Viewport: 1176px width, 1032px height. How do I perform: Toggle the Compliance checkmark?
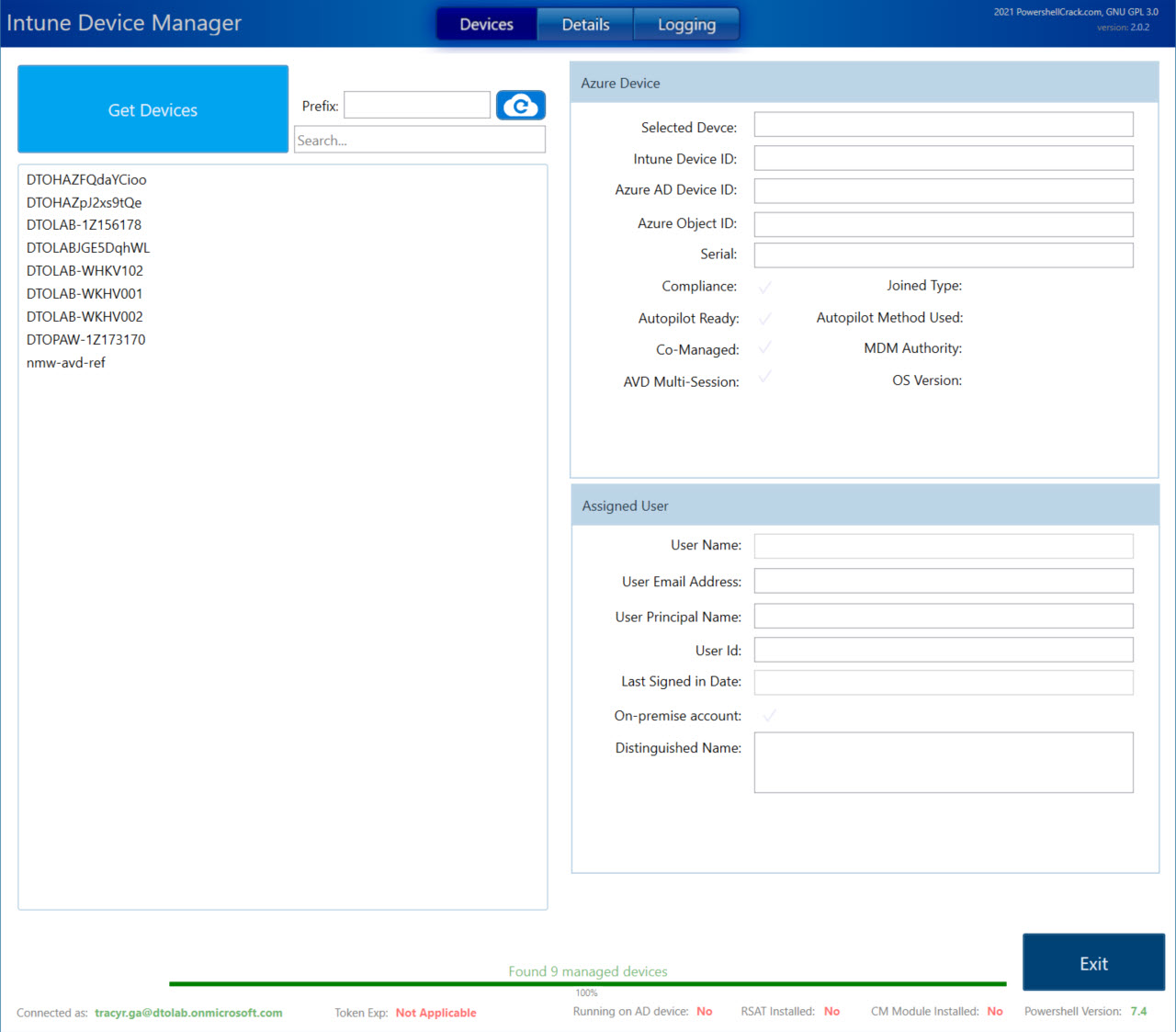764,287
